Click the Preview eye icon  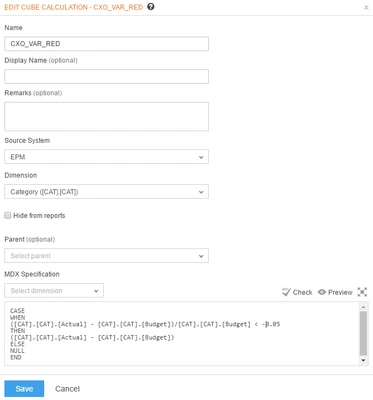tap(322, 292)
